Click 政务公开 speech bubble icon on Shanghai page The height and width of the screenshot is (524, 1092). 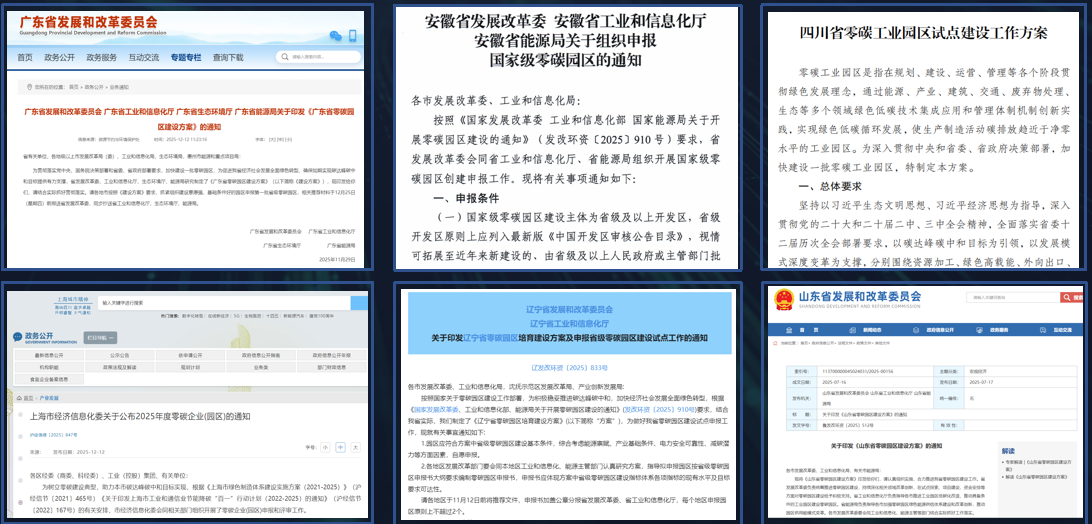click(x=17, y=337)
